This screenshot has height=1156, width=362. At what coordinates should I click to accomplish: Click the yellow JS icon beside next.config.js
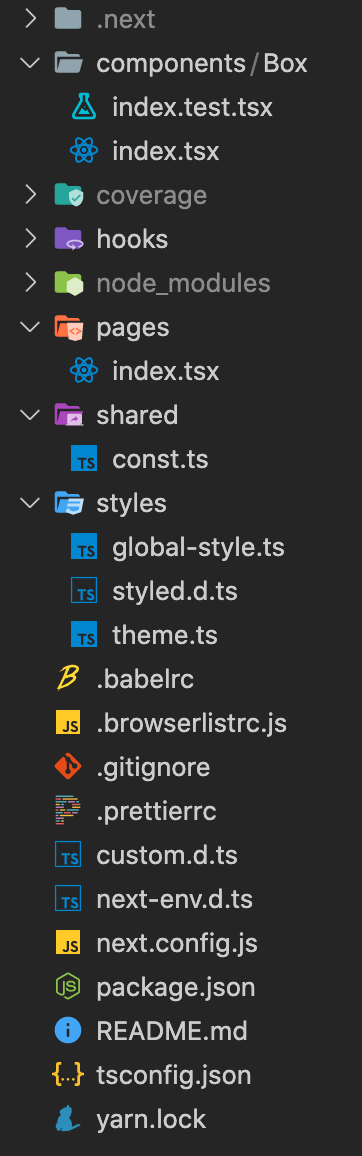(68, 943)
